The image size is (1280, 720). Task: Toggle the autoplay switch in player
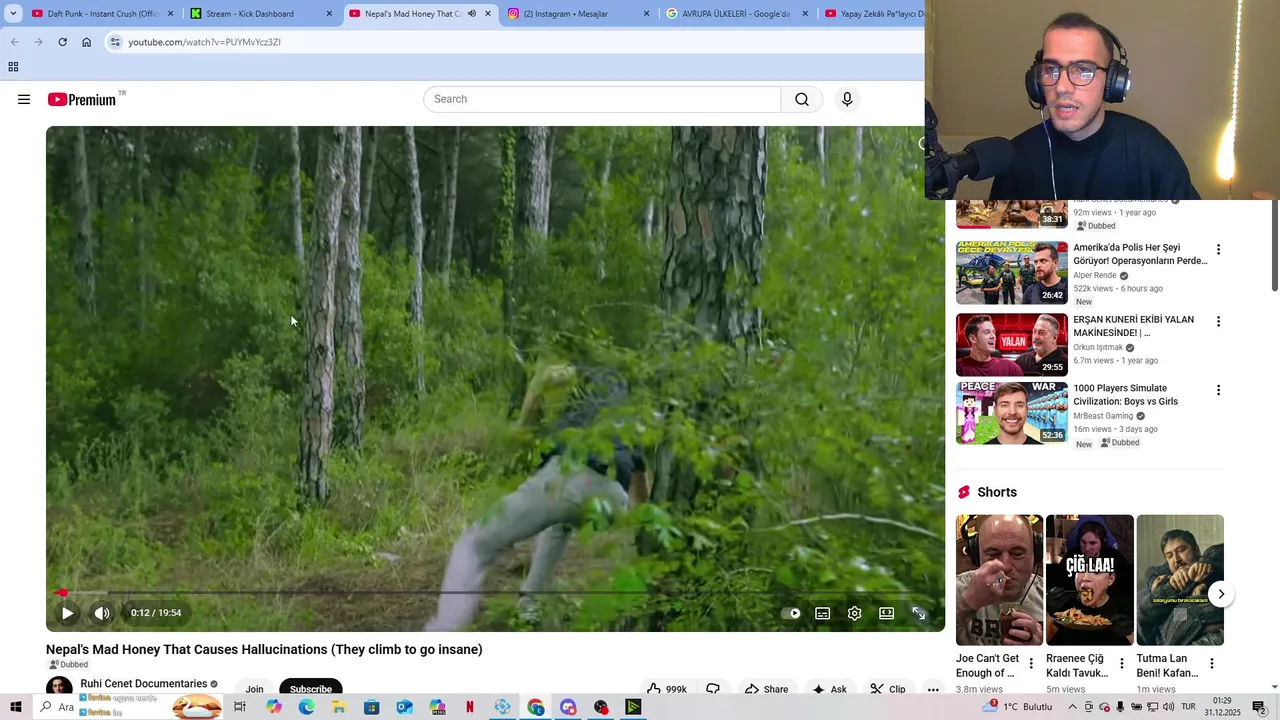click(791, 613)
